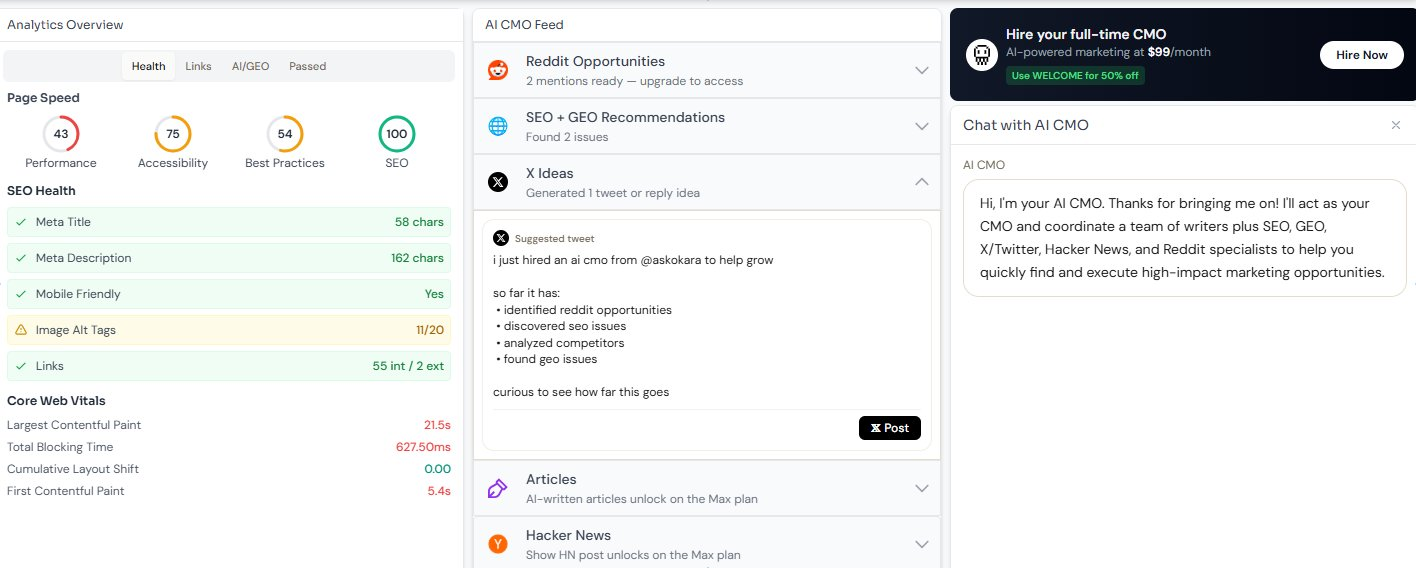This screenshot has height=568, width=1416.
Task: Switch to the Links tab
Action: (x=198, y=66)
